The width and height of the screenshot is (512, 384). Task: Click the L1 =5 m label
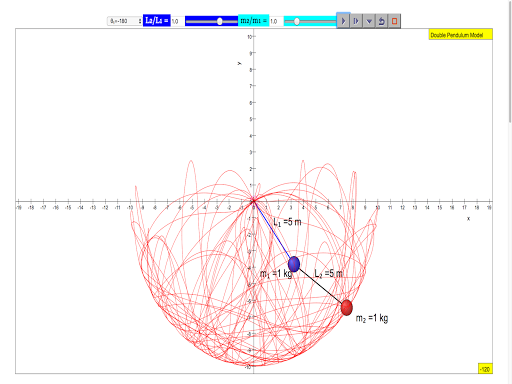pos(287,222)
